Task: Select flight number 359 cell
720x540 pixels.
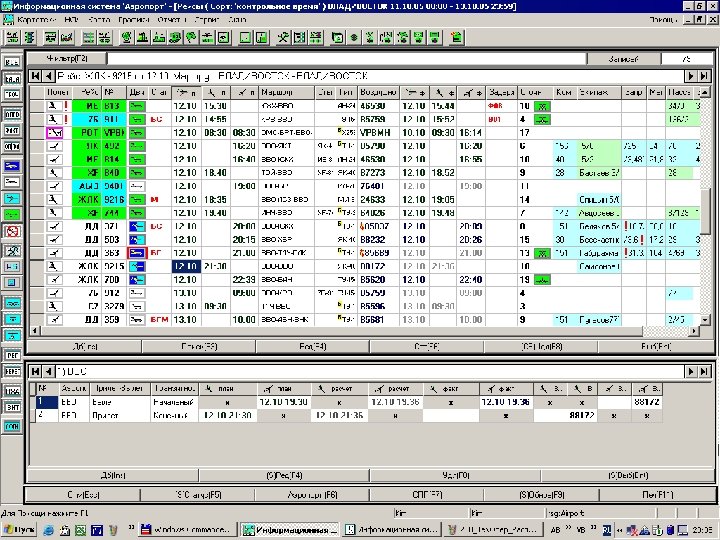Action: pyautogui.click(x=113, y=320)
